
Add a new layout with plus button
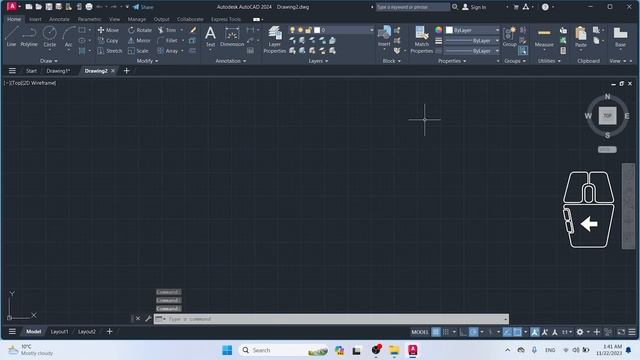(x=109, y=331)
